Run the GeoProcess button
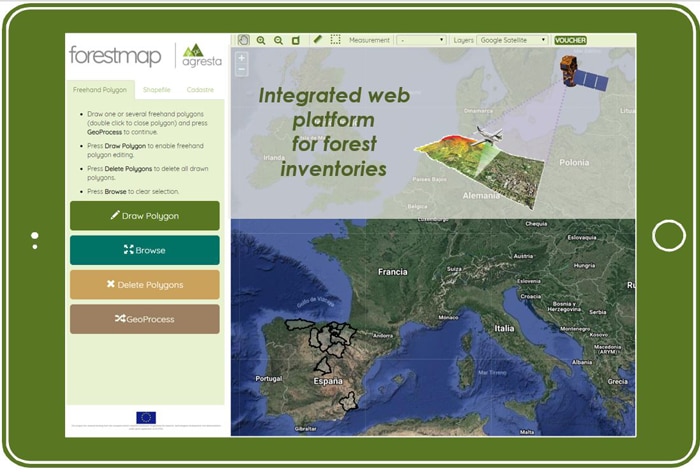The image size is (700, 472). [144, 319]
